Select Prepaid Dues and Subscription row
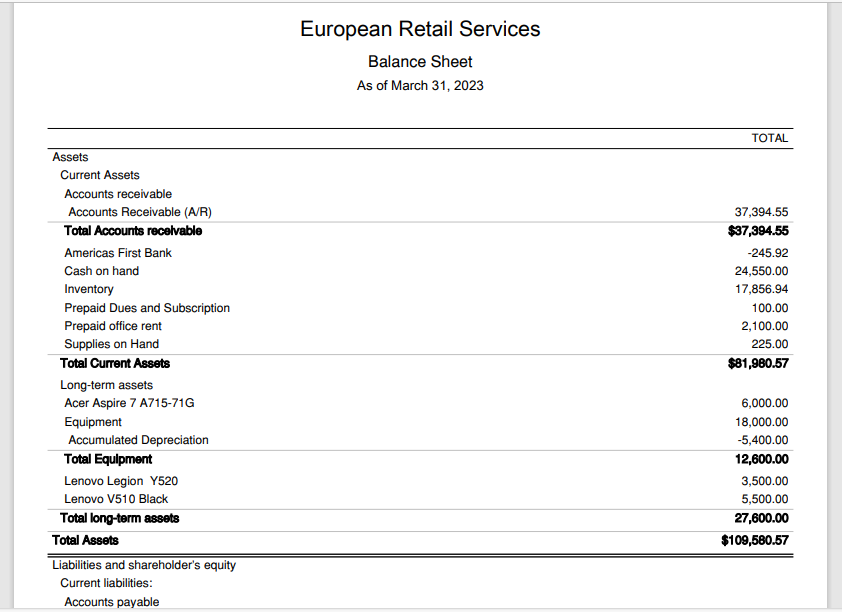Screen dimensions: 842x612 point(147,308)
